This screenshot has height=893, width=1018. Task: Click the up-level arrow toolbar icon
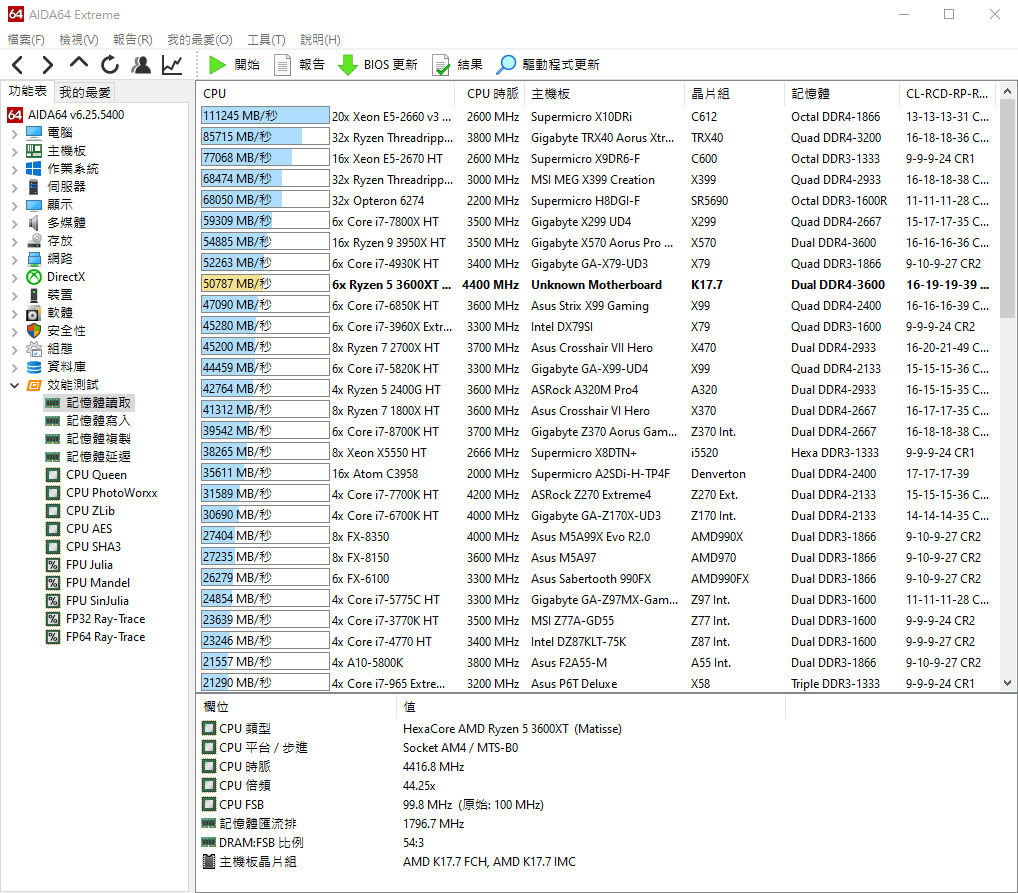pos(79,63)
